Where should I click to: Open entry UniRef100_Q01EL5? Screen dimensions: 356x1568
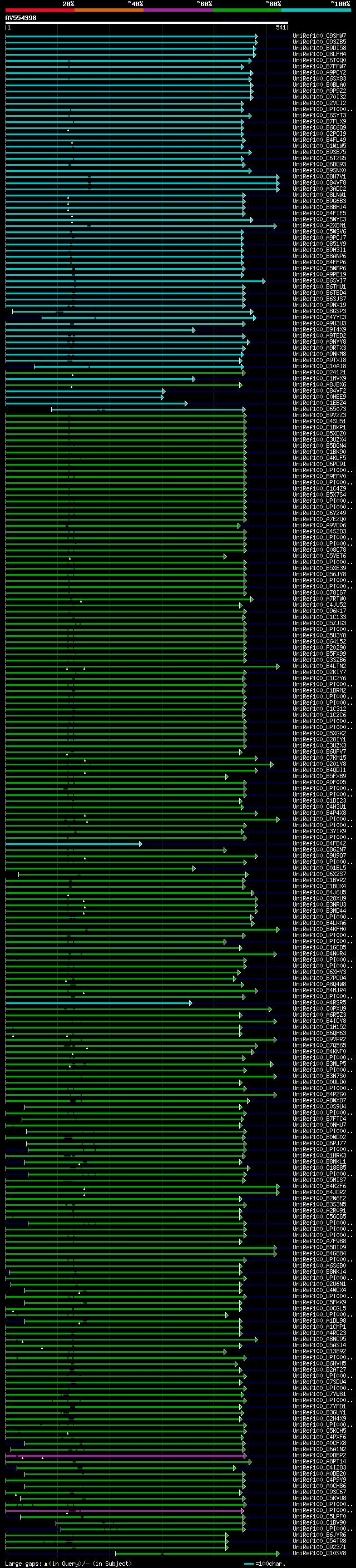pyautogui.click(x=319, y=868)
